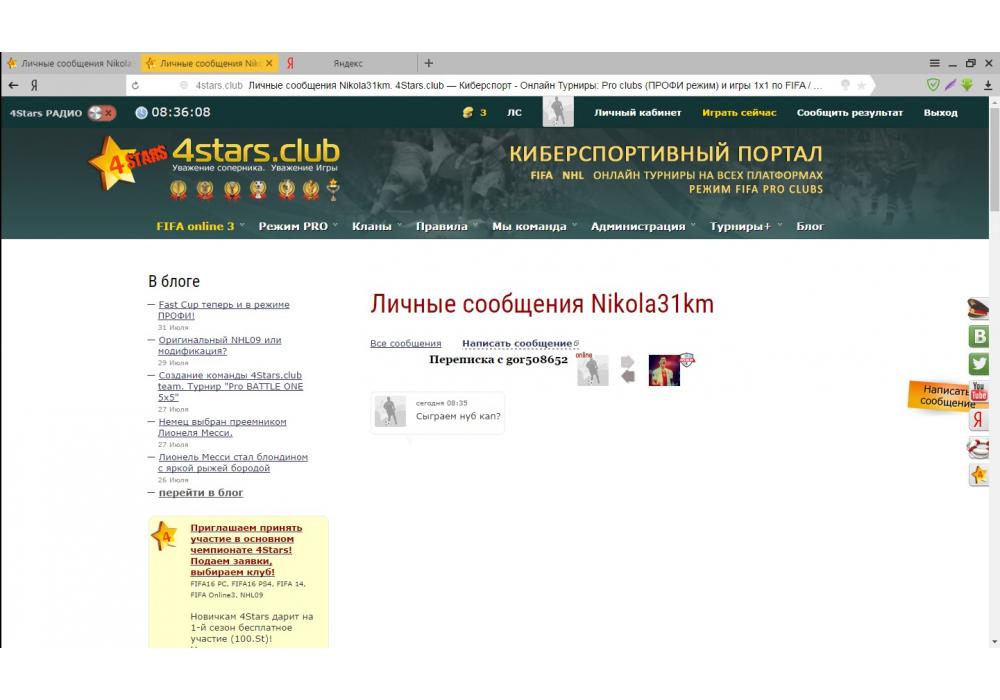Click the Yandex 'Я' sidebar icon
Screen dimensions: 1000x700
point(978,420)
